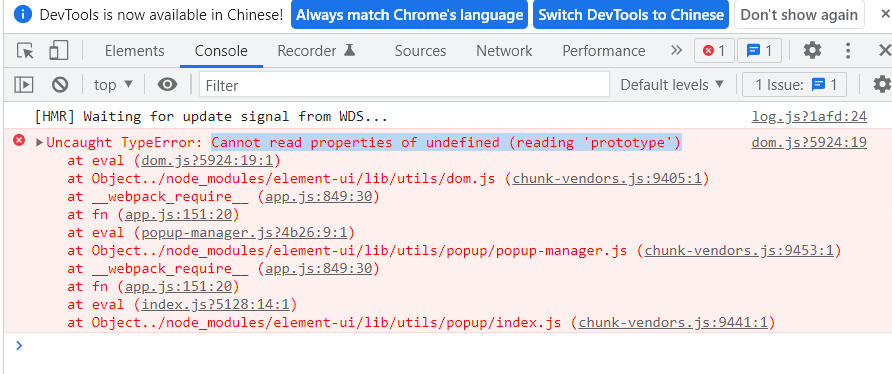
Task: Open console settings gear beside Issue counter
Action: (882, 85)
